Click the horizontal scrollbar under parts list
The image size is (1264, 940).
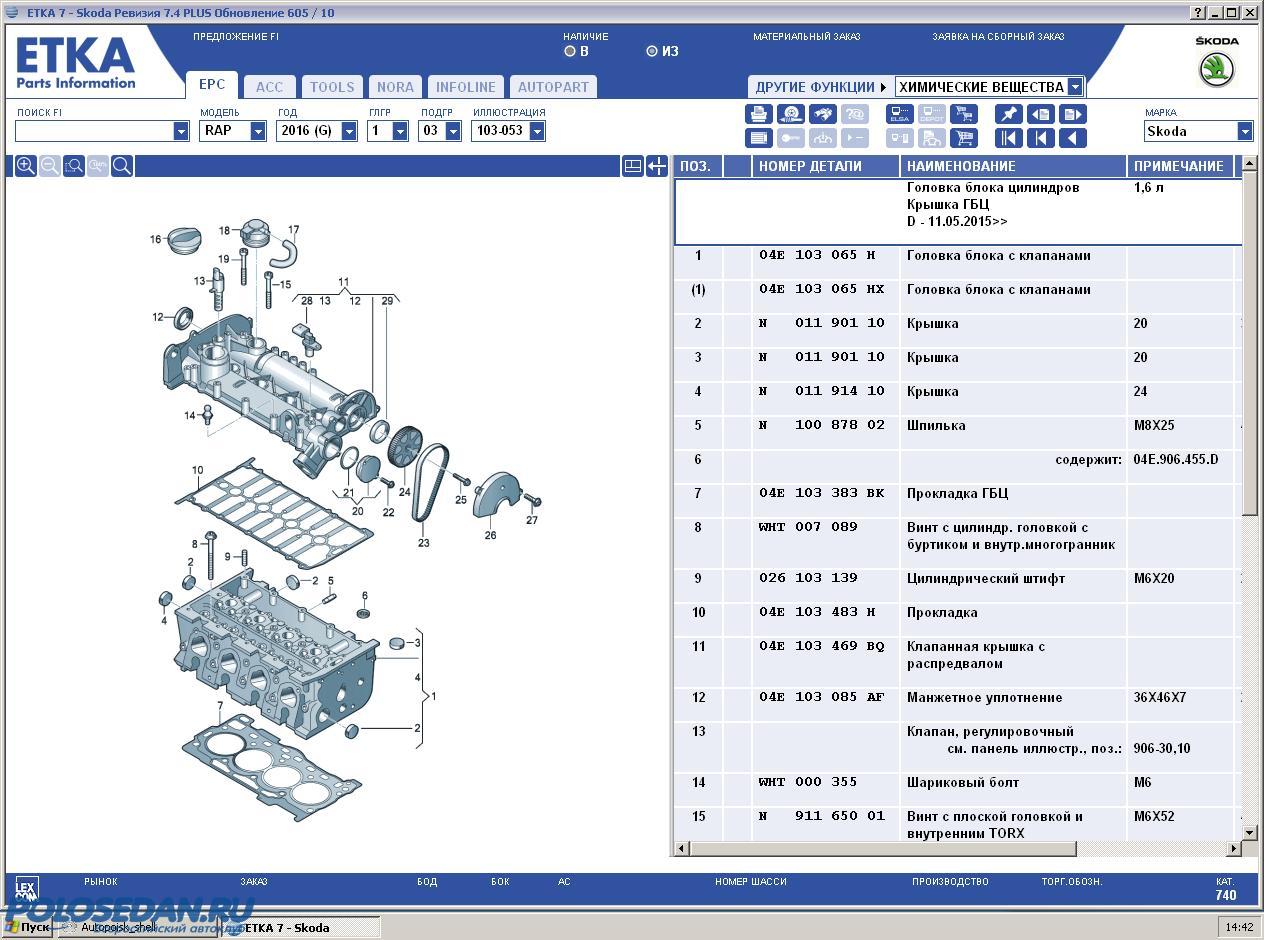880,849
